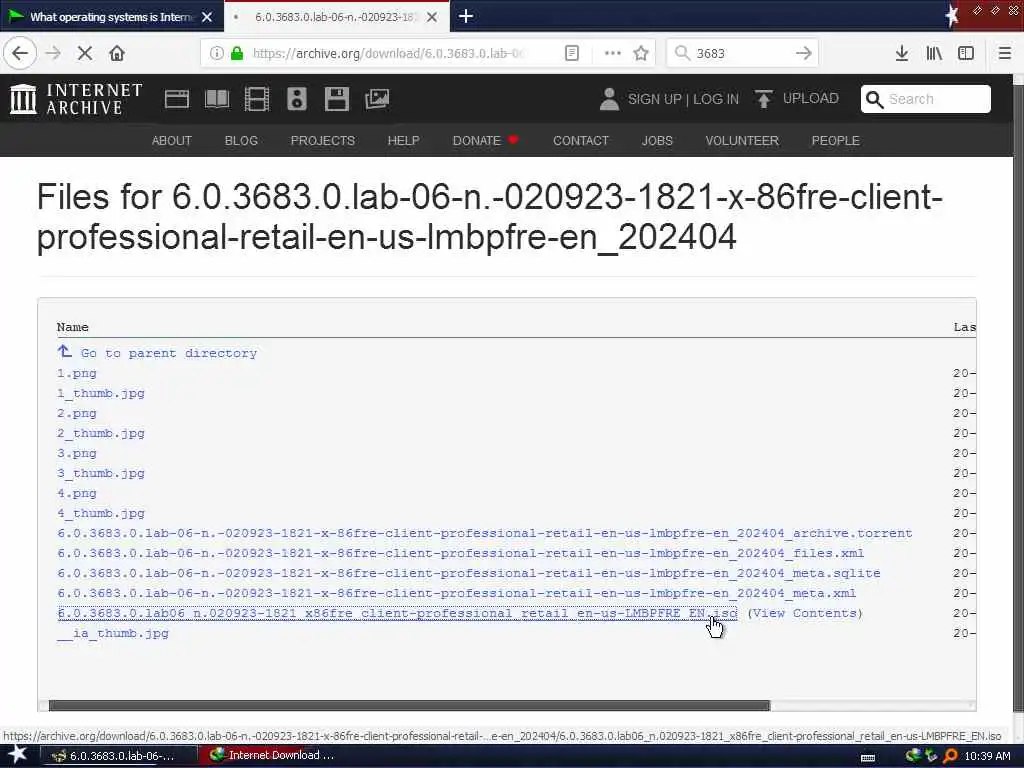Focus the Internet Archive Search field

tap(925, 99)
